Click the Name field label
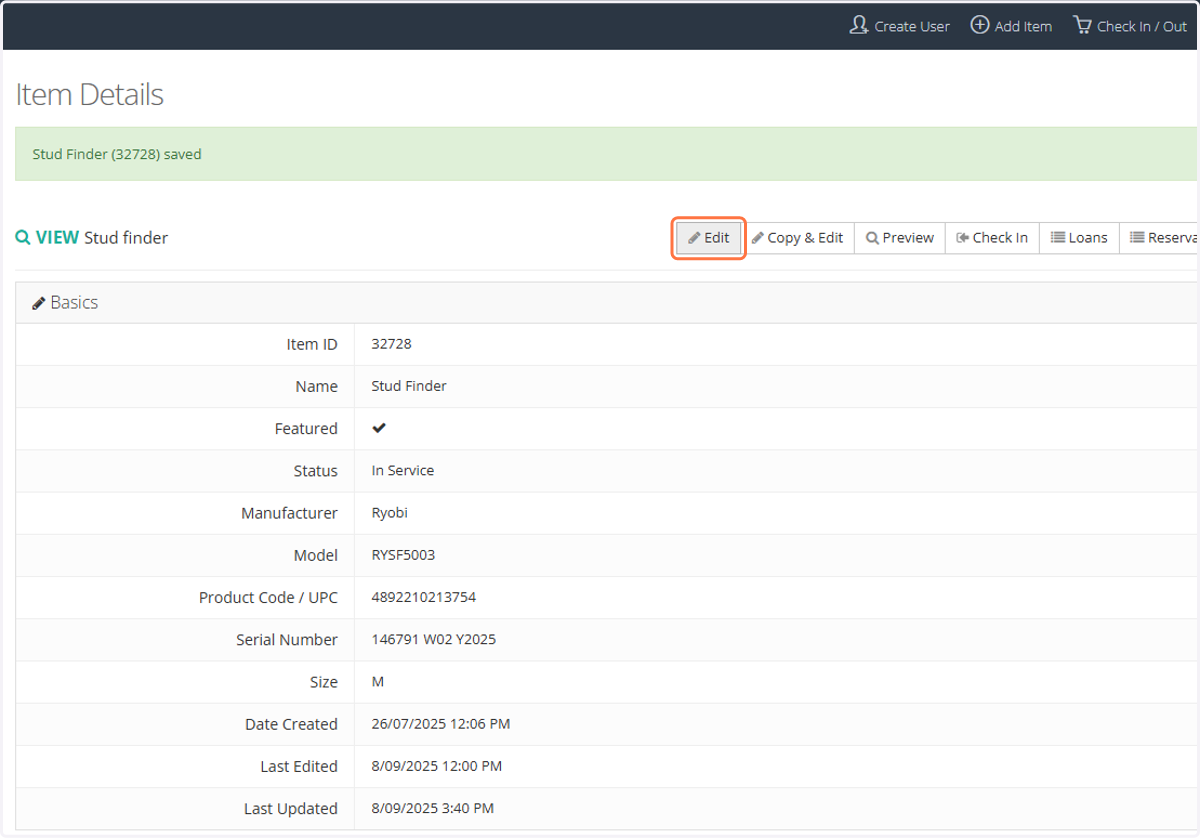 pos(317,386)
